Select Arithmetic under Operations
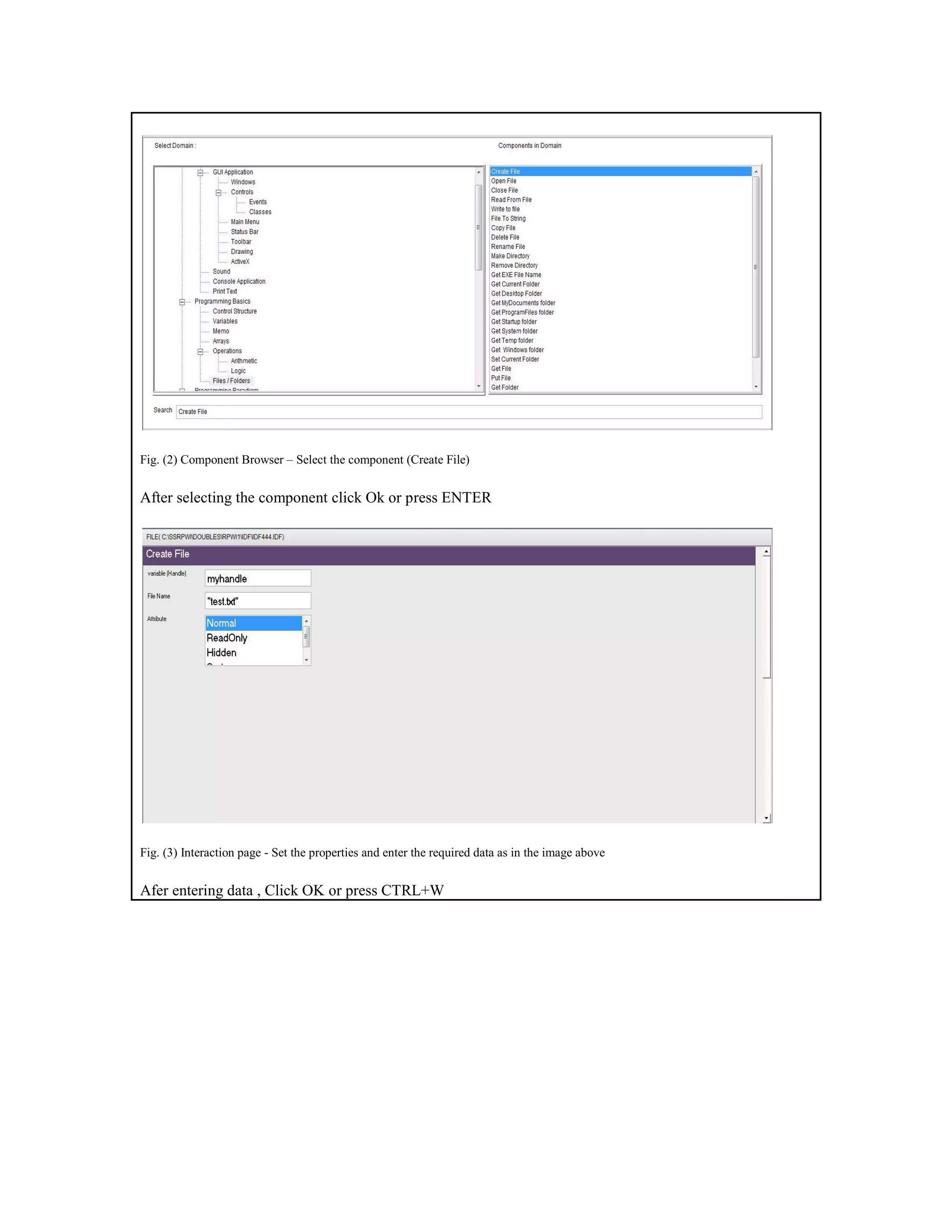The height and width of the screenshot is (1232, 952). pyautogui.click(x=244, y=361)
